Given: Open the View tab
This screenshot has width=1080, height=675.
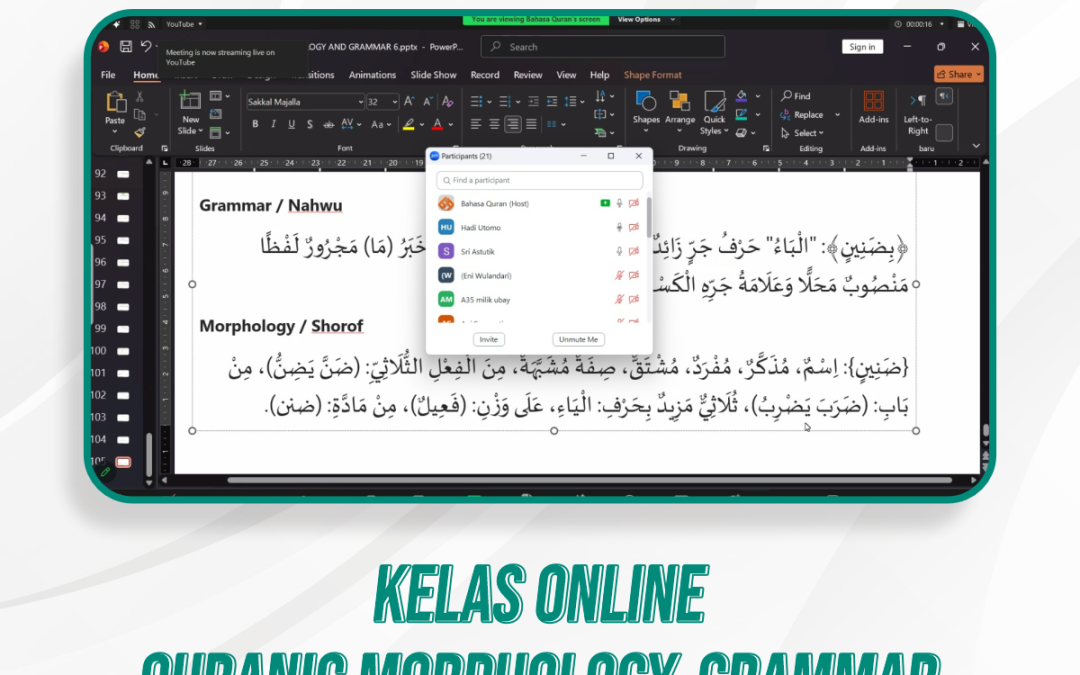Looking at the screenshot, I should pyautogui.click(x=566, y=74).
